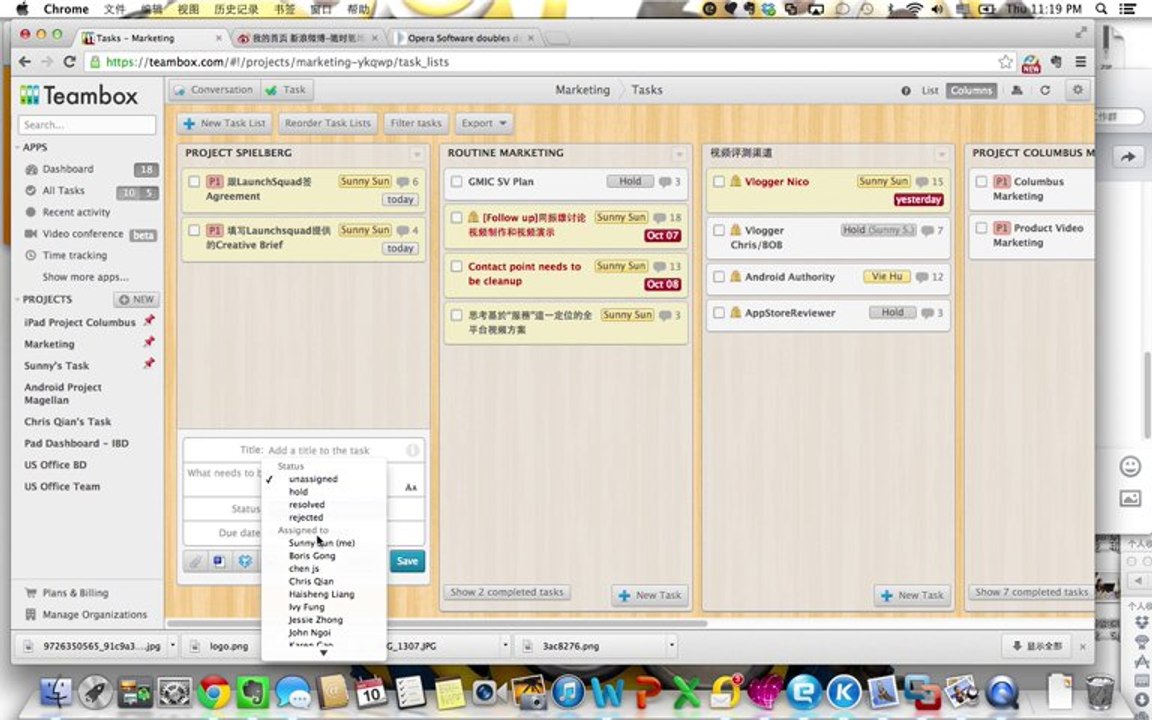The height and width of the screenshot is (720, 1152).
Task: Click the Aa text formatting icon
Action: 411,487
